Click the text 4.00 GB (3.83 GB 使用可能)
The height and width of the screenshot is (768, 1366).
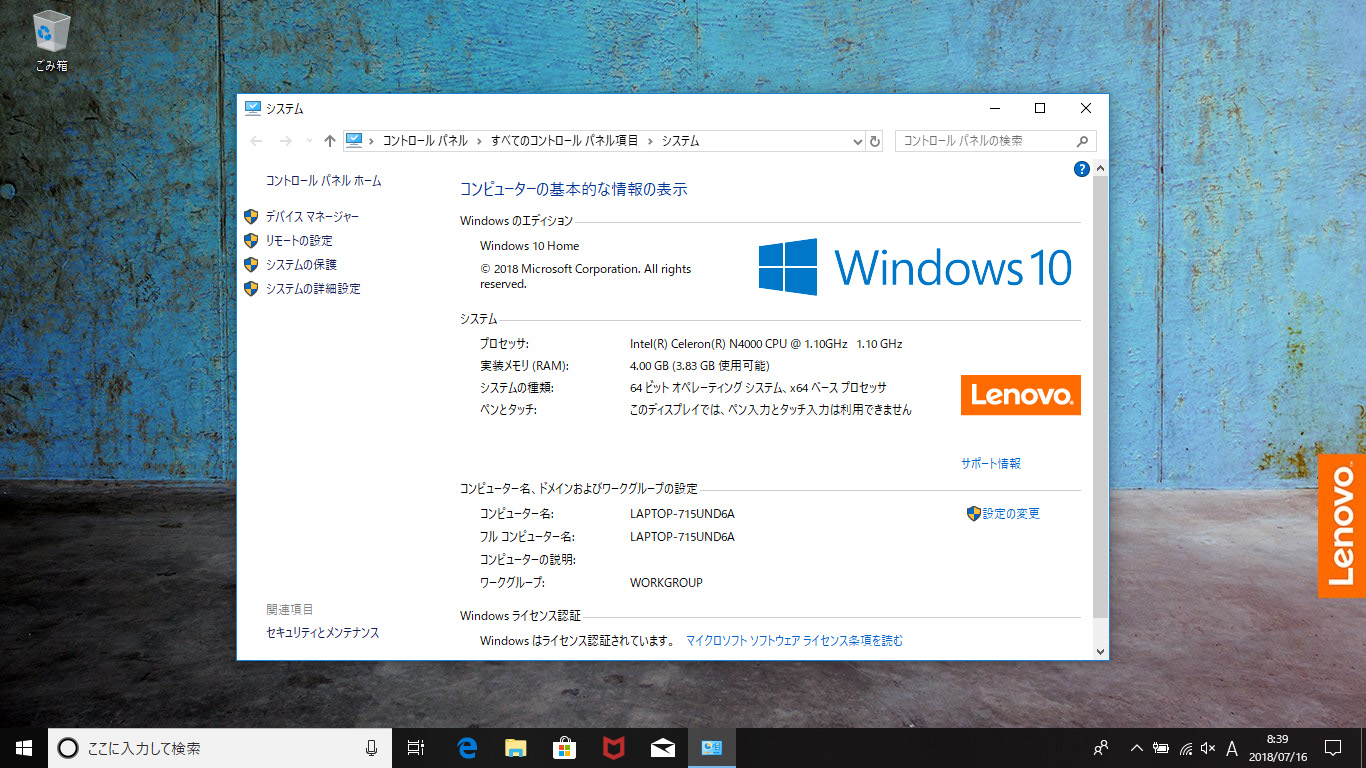699,366
